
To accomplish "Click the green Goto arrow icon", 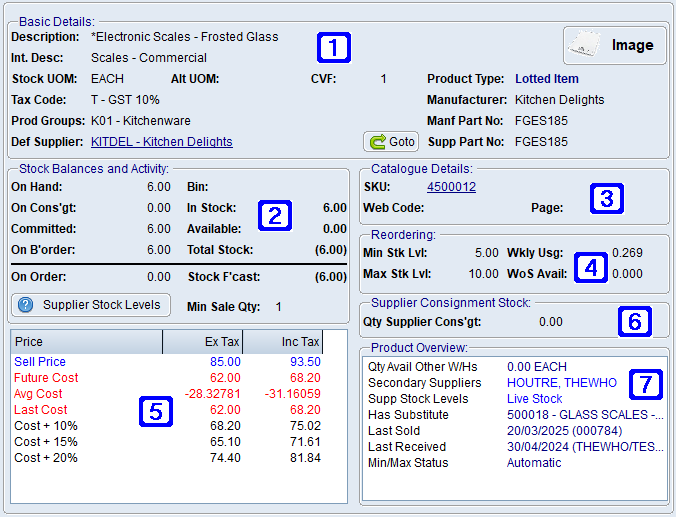I will point(378,142).
